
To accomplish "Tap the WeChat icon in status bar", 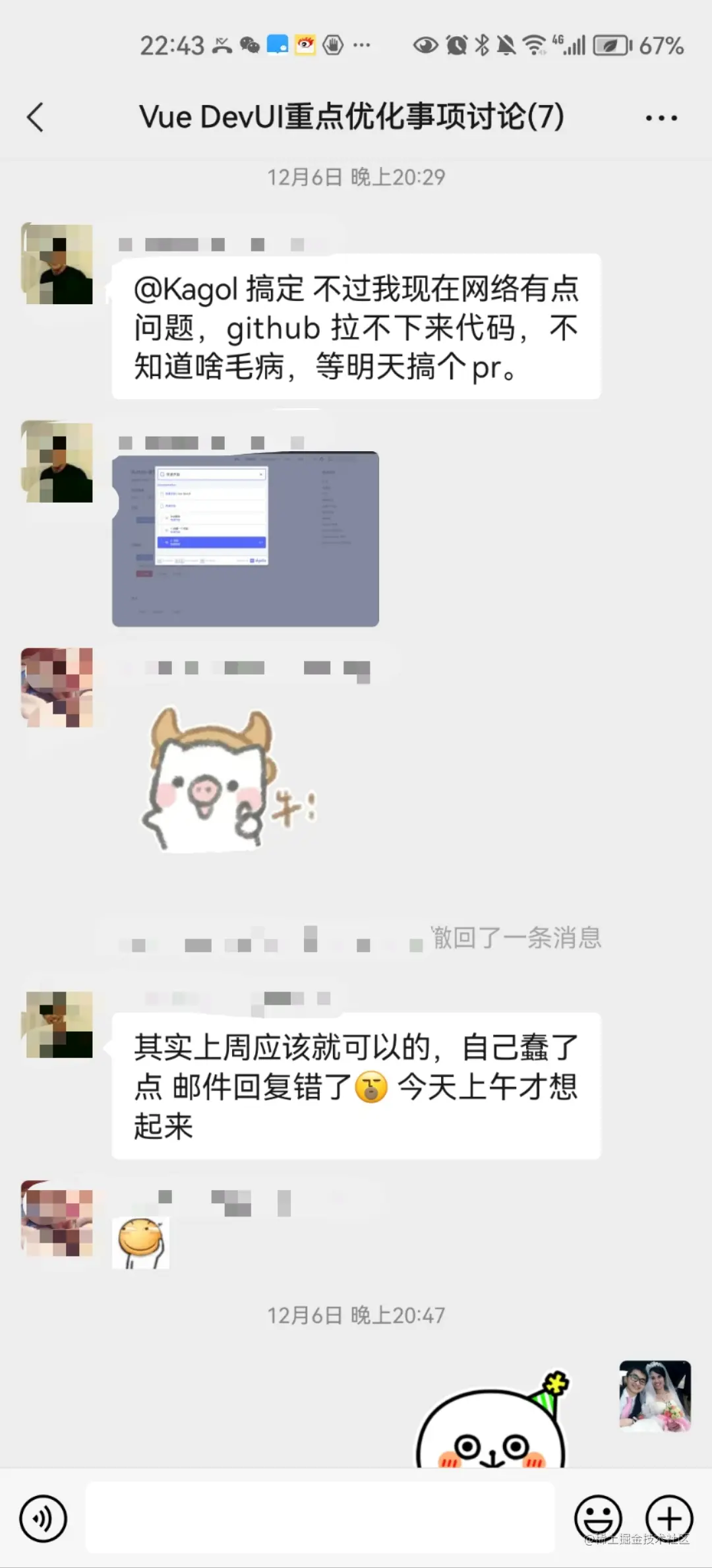I will pyautogui.click(x=250, y=46).
